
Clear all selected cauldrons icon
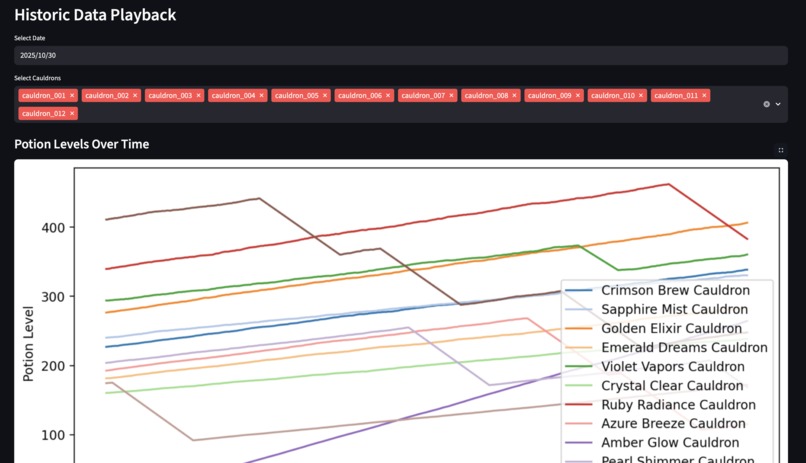click(766, 104)
